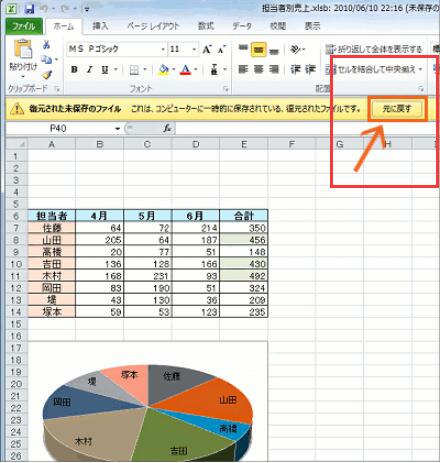
Task: Click the Borders icon
Action: coord(134,70)
